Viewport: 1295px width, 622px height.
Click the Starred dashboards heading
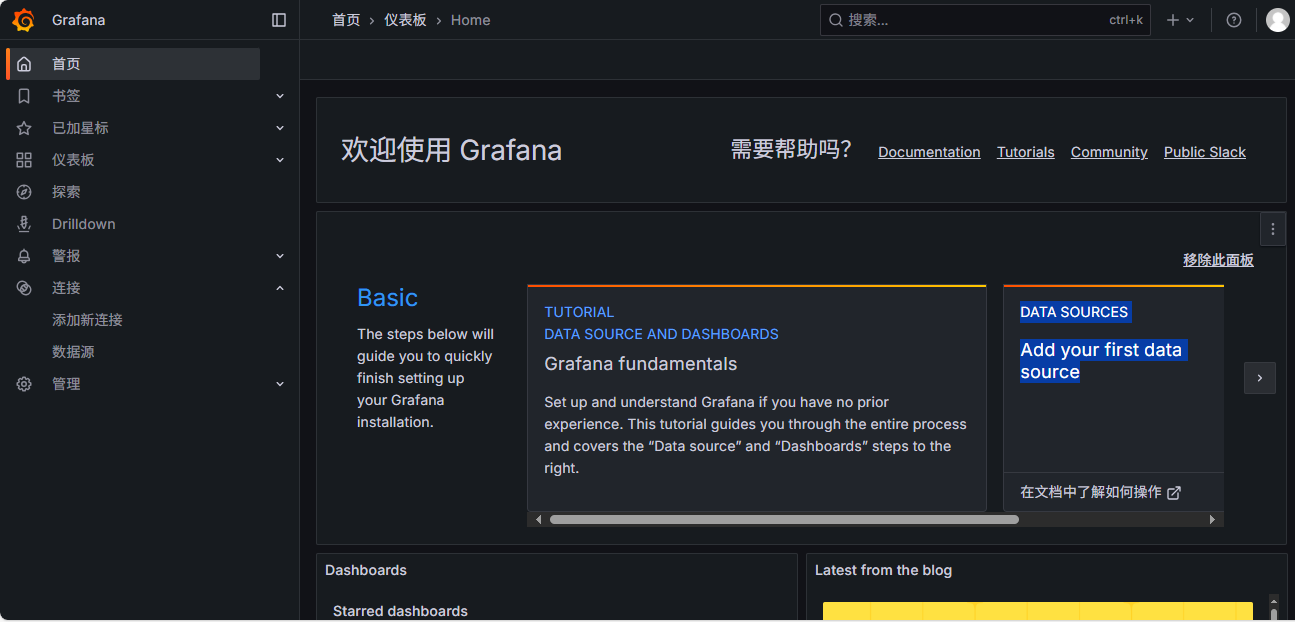click(x=400, y=611)
